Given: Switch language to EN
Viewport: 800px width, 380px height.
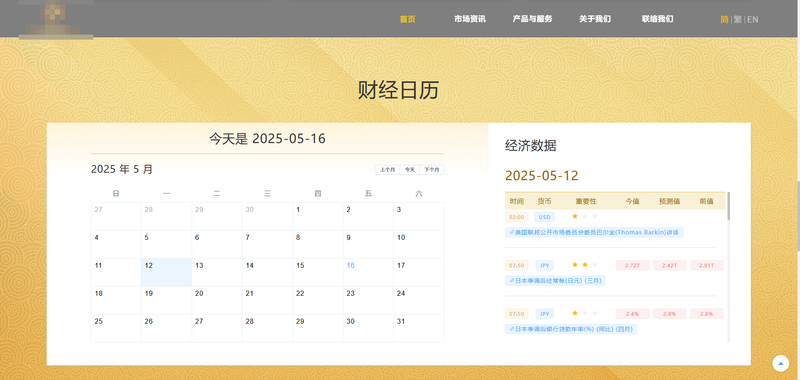Looking at the screenshot, I should pyautogui.click(x=753, y=19).
